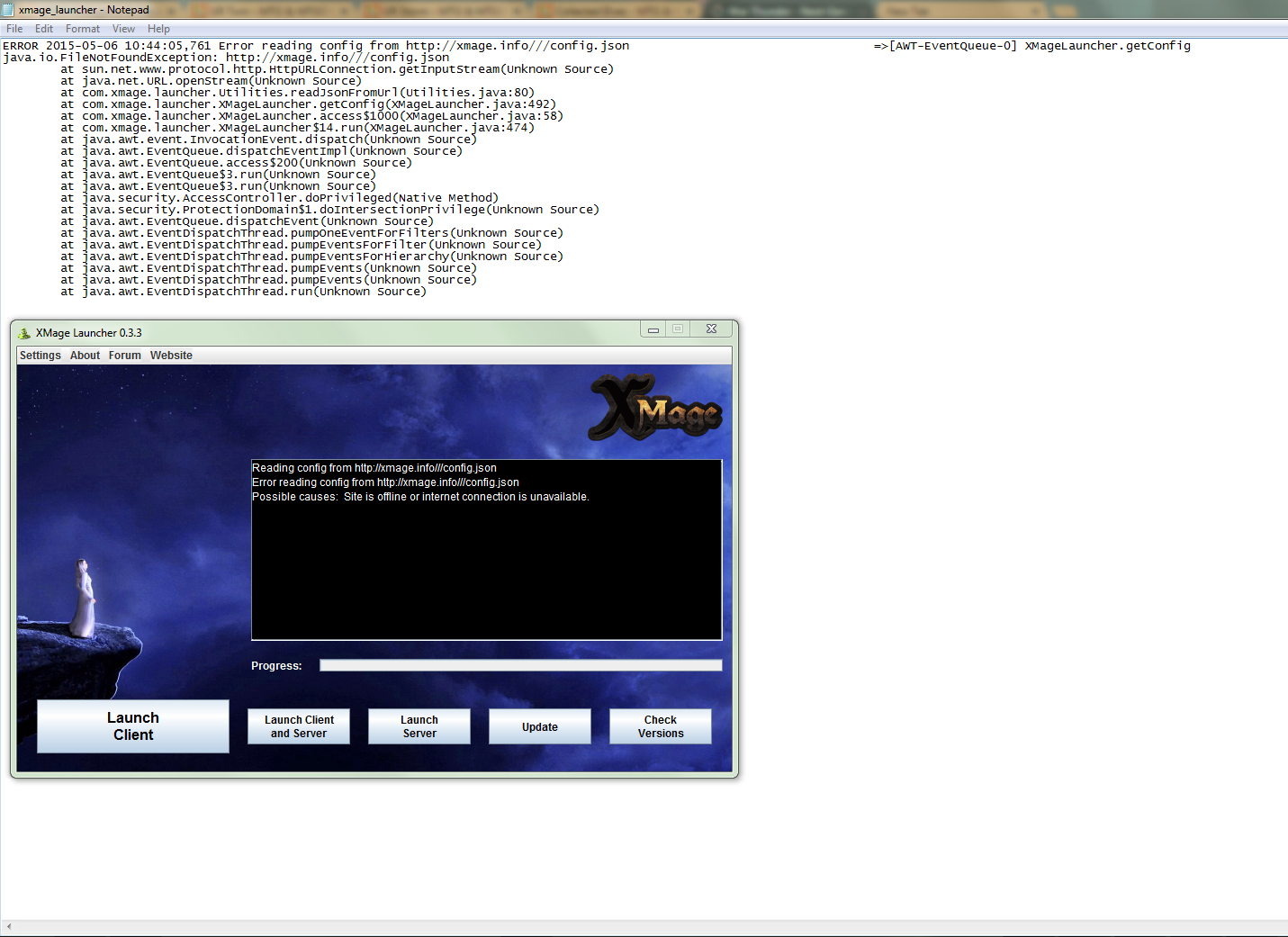Screen dimensions: 1288x937
Task: Click the EventQueue.dispatchEventImpl stack line
Action: [261, 151]
